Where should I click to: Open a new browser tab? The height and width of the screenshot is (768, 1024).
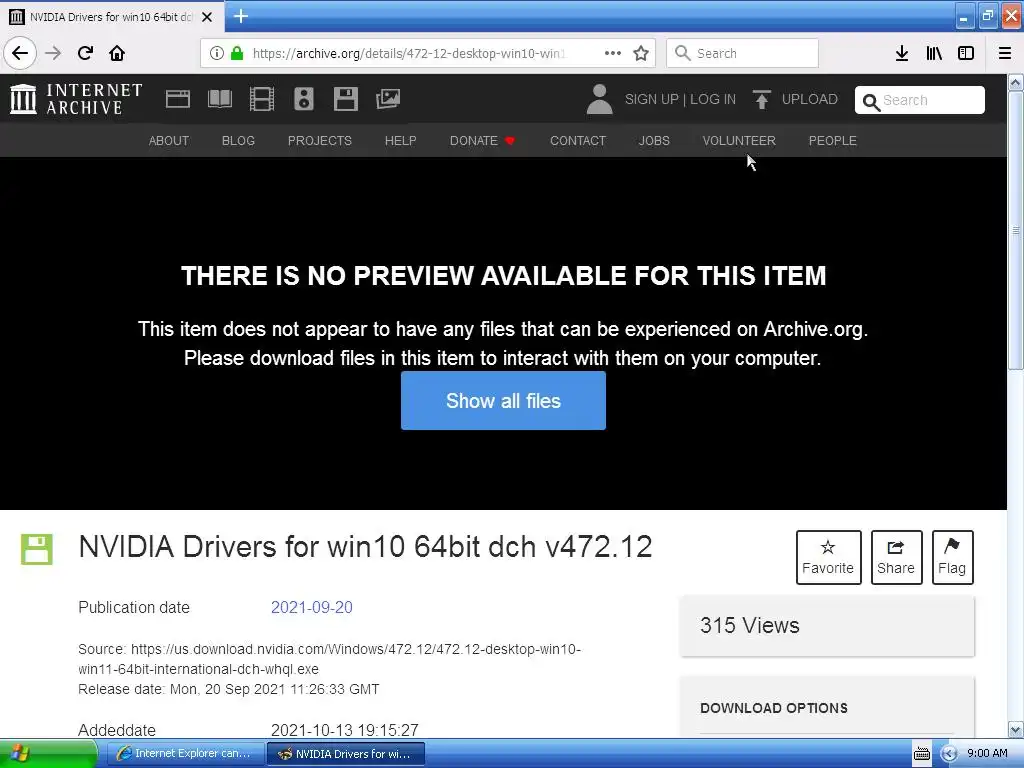241,16
